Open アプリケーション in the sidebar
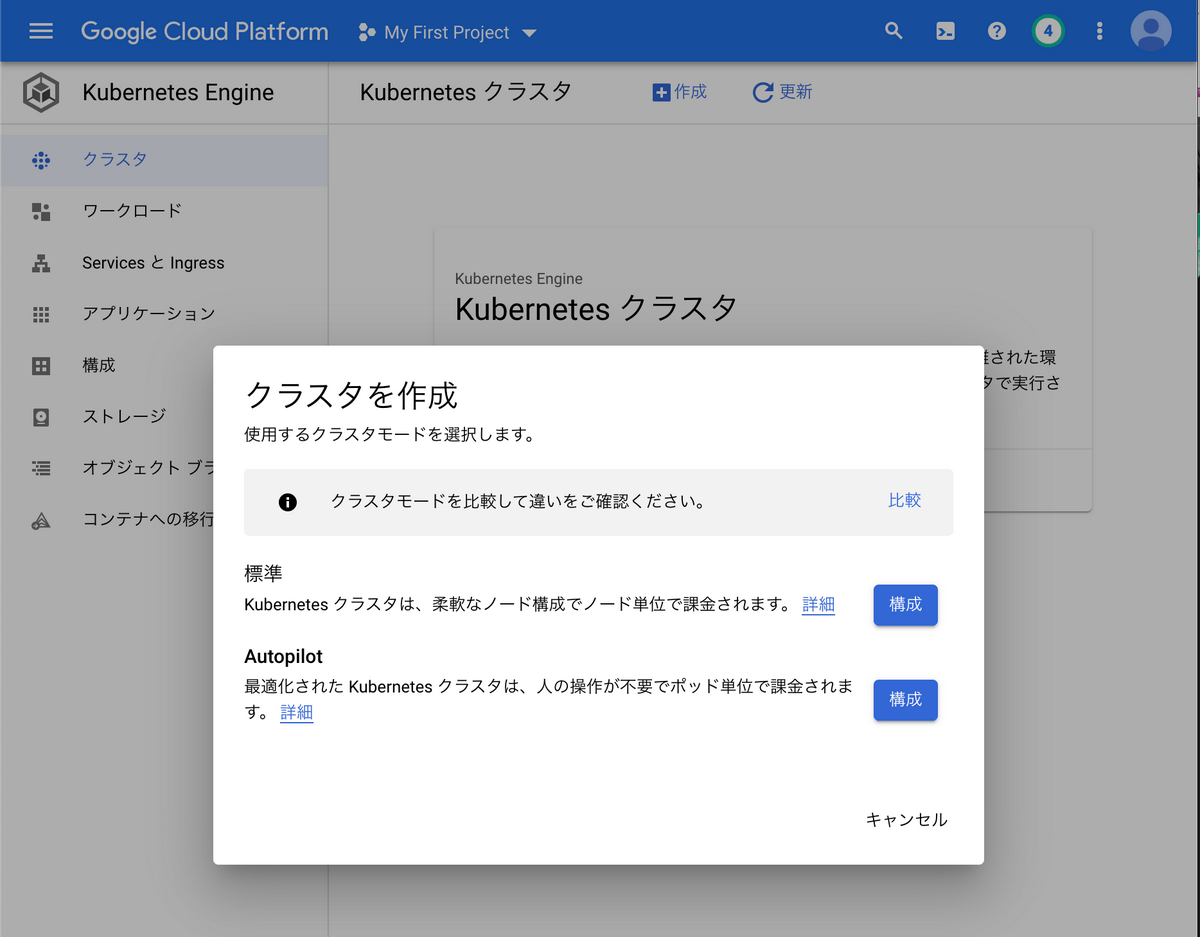The width and height of the screenshot is (1200, 937). [x=164, y=314]
